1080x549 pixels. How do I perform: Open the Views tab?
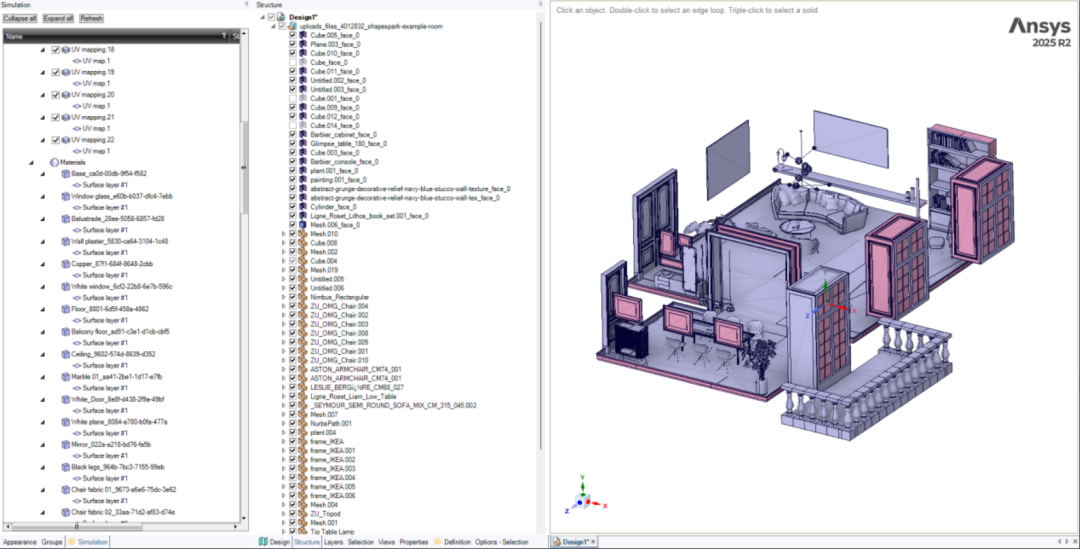click(386, 542)
